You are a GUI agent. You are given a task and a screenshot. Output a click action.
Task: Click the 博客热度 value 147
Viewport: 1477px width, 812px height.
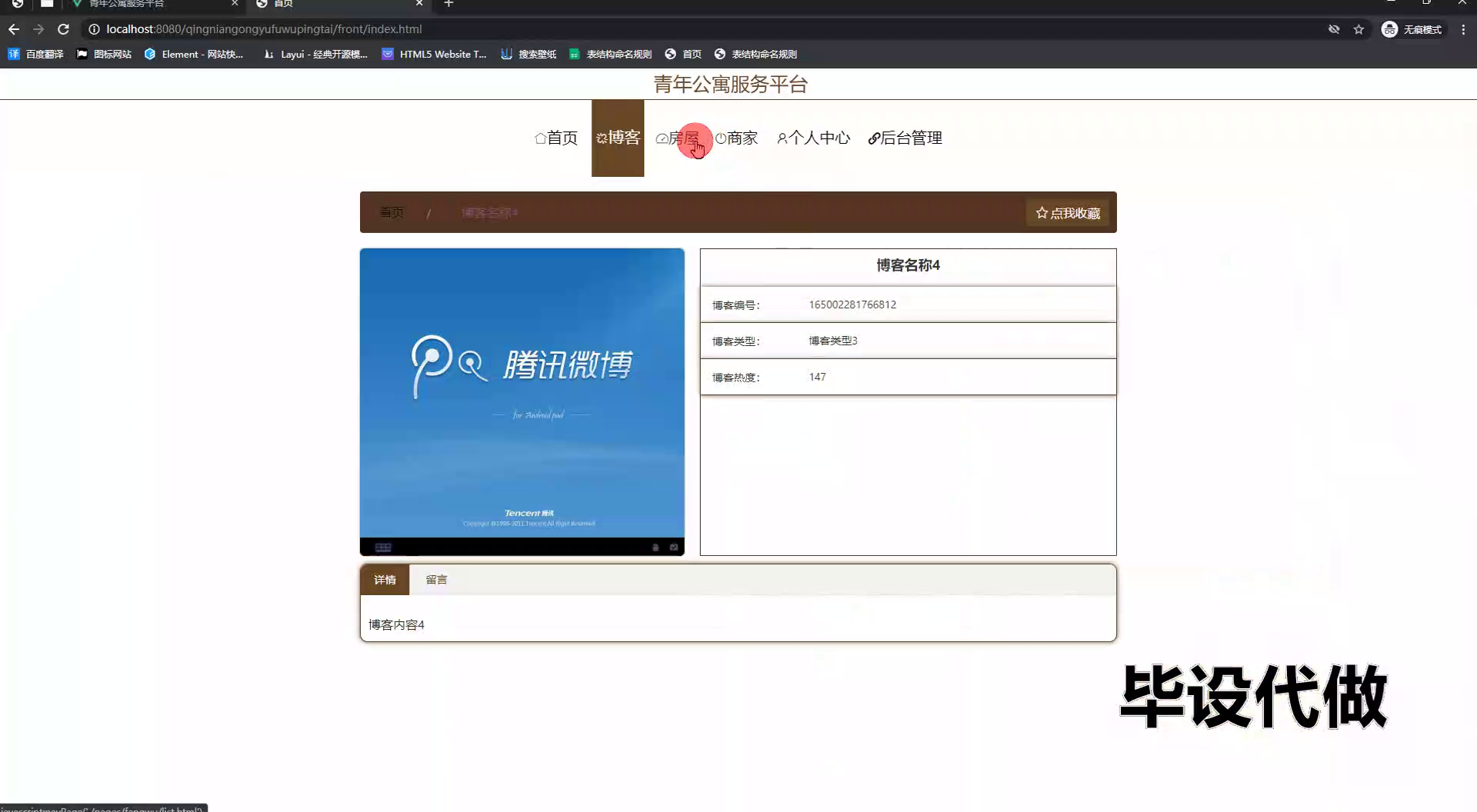(817, 377)
